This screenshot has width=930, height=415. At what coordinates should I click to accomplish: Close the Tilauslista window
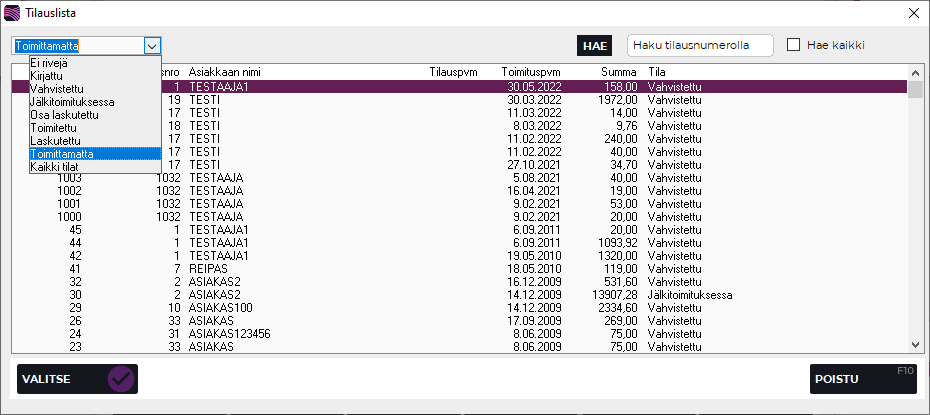pyautogui.click(x=912, y=13)
